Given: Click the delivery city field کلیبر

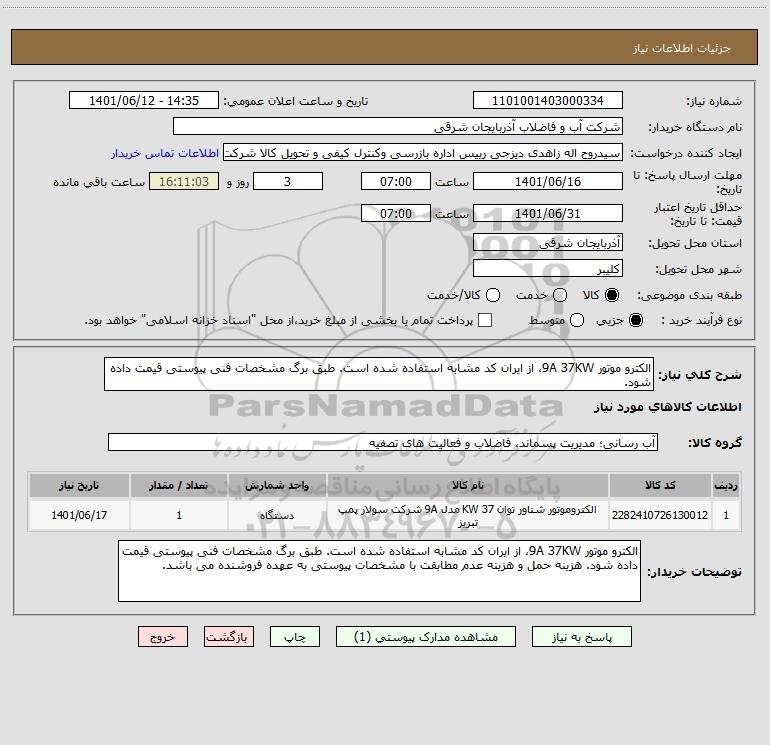Looking at the screenshot, I should [x=548, y=268].
